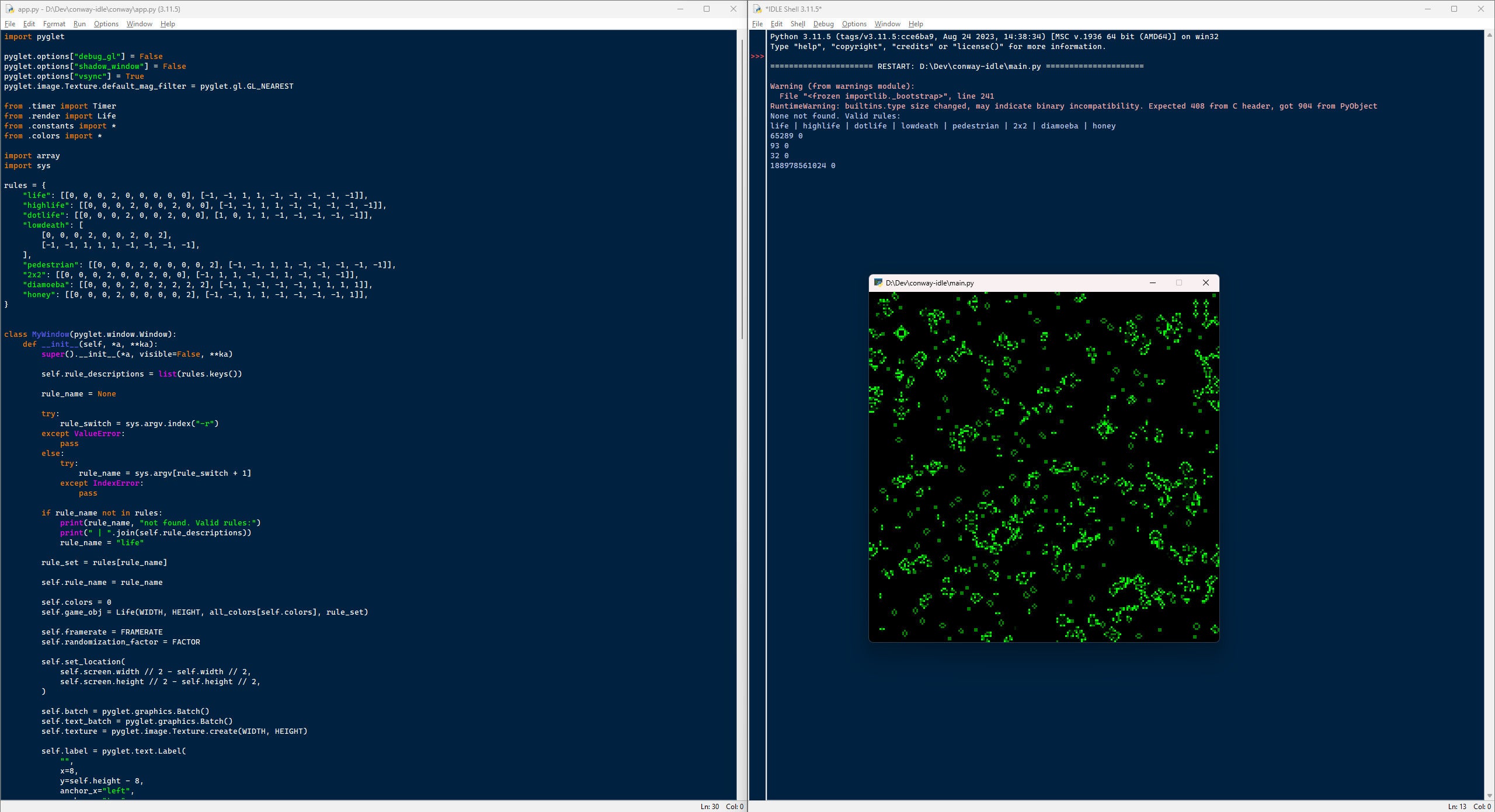Click the 'rules = {' line
Screen dimensions: 1495x812
click(25, 185)
